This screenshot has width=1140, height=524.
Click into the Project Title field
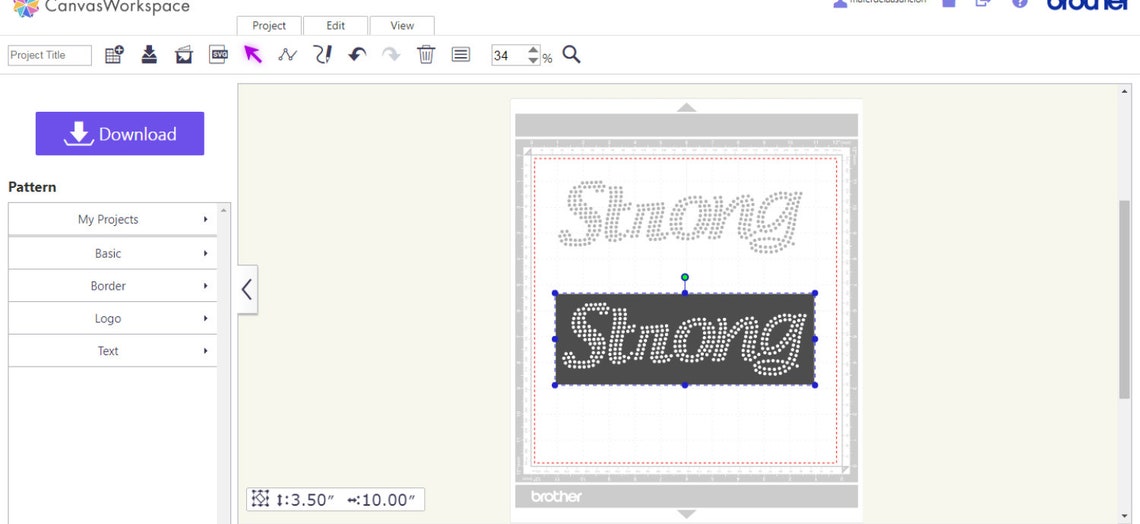[x=49, y=55]
